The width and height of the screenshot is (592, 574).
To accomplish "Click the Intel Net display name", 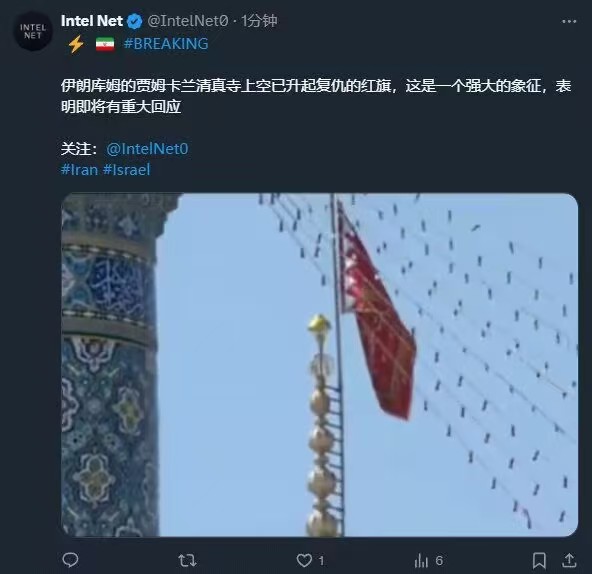I will click(92, 21).
